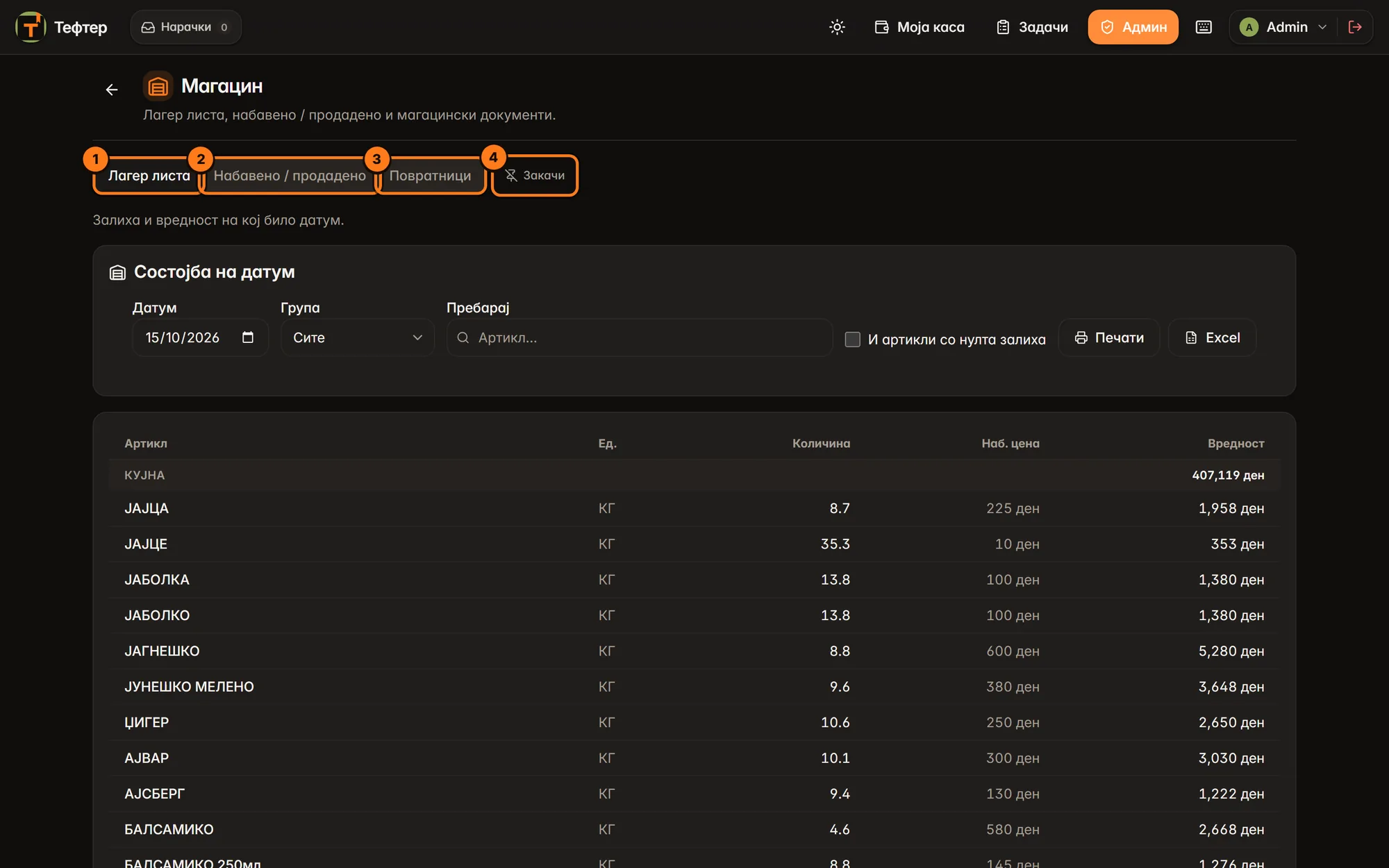Select the ЈАБОЛКА row
Viewport: 1389px width, 868px height.
[x=694, y=580]
